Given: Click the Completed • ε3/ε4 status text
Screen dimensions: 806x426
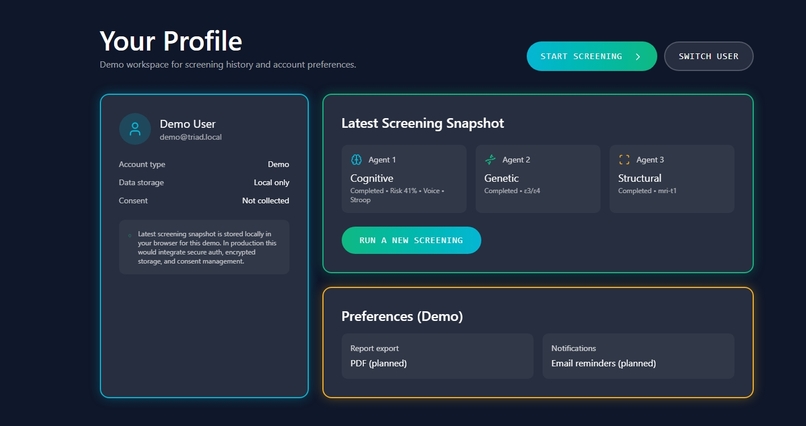Looking at the screenshot, I should point(512,191).
